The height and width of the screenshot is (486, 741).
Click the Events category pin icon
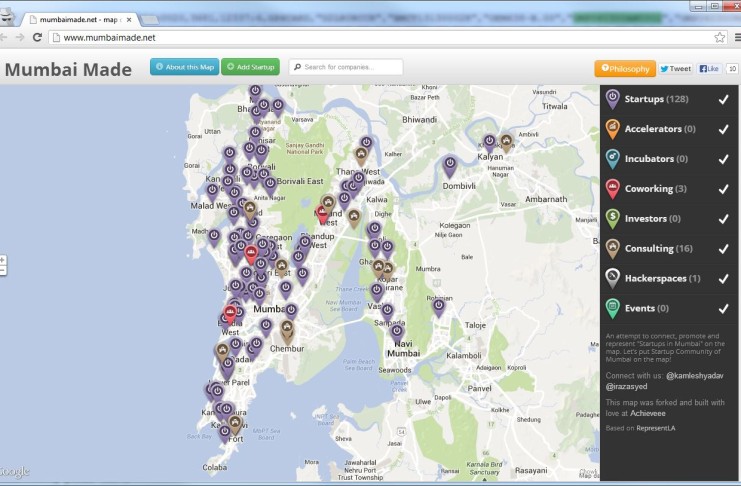pos(612,308)
